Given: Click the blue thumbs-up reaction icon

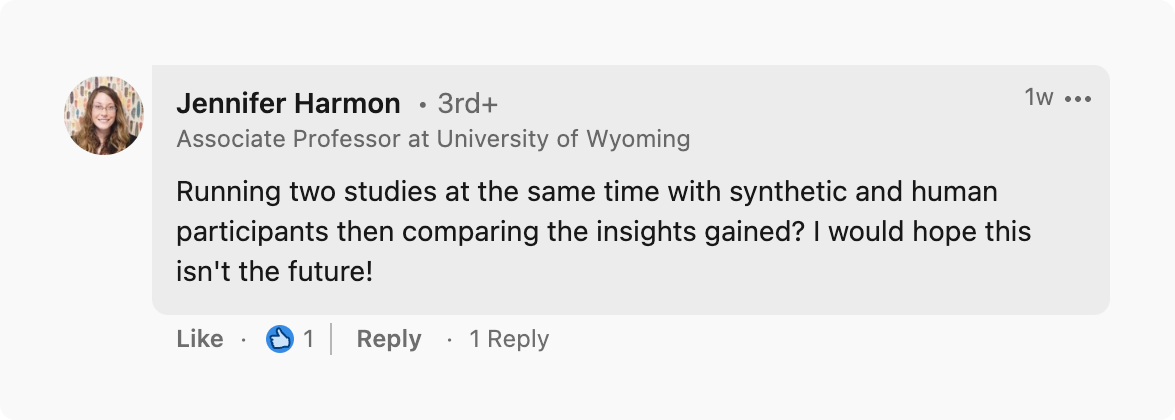Looking at the screenshot, I should pyautogui.click(x=279, y=340).
